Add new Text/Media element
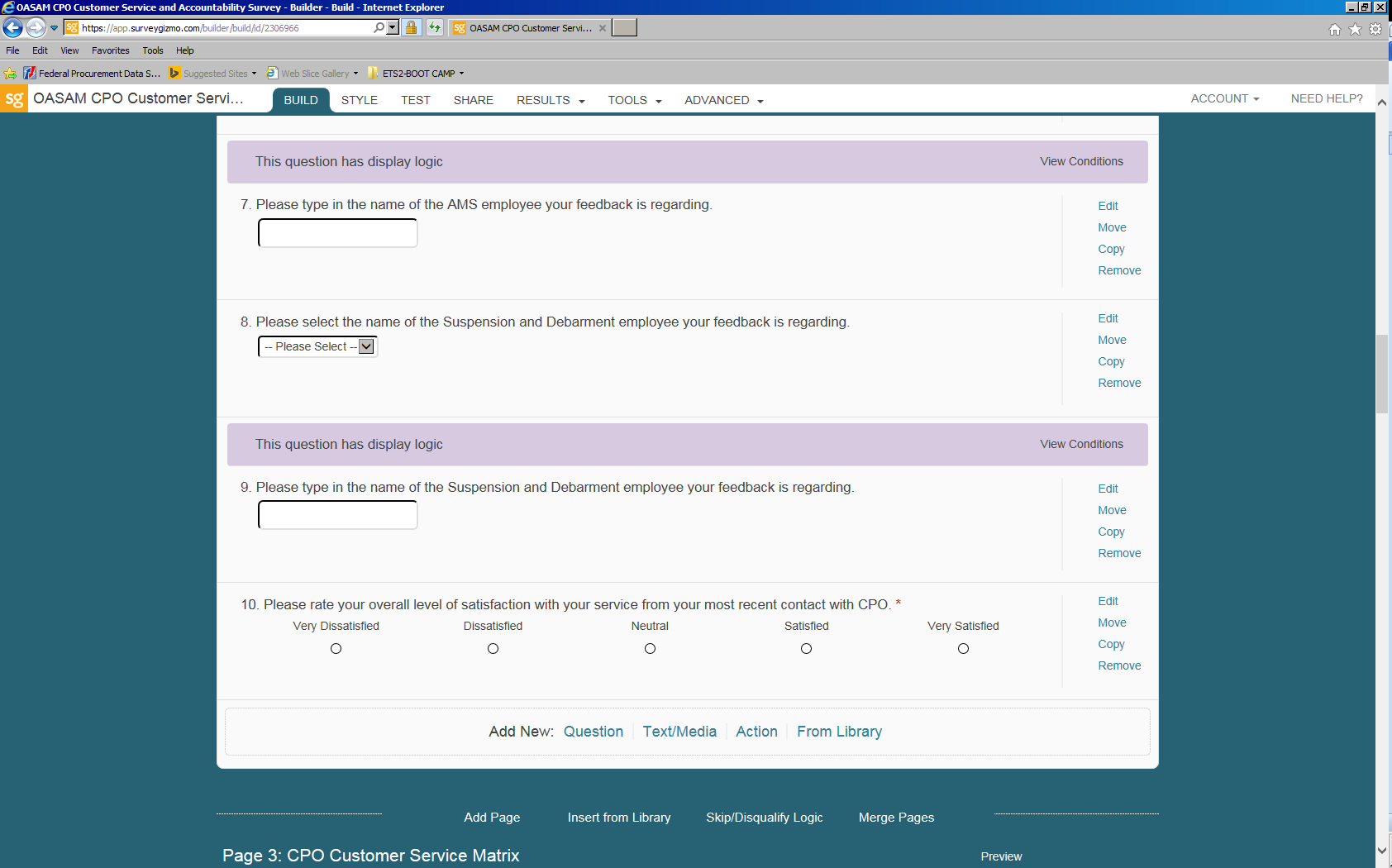Image resolution: width=1392 pixels, height=868 pixels. [x=679, y=732]
